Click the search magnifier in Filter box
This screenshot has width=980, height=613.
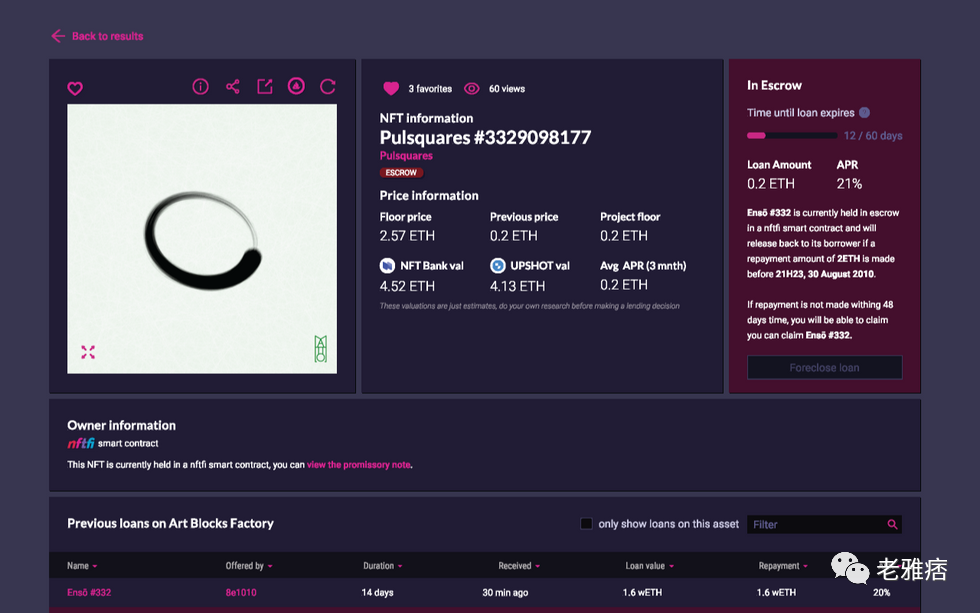tap(892, 524)
